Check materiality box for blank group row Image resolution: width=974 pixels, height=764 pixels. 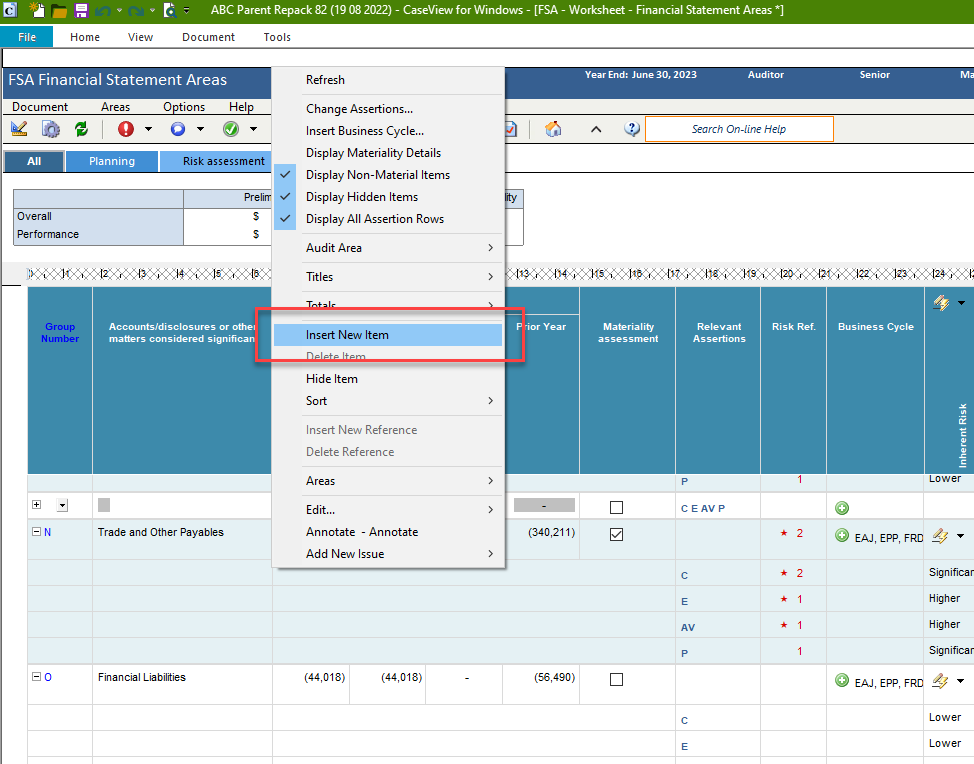tap(616, 507)
